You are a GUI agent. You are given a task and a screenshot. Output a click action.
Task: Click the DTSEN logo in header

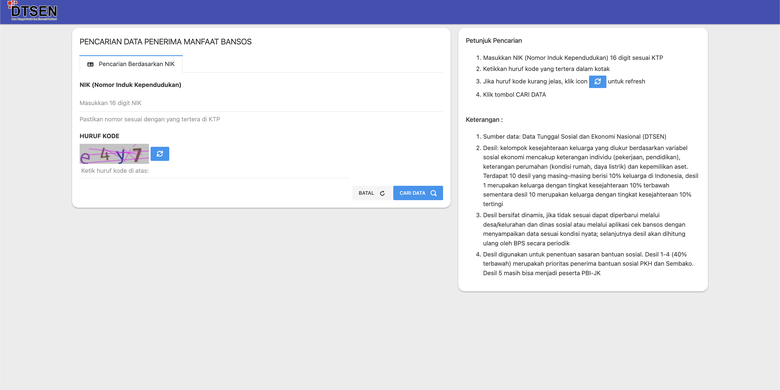32,10
